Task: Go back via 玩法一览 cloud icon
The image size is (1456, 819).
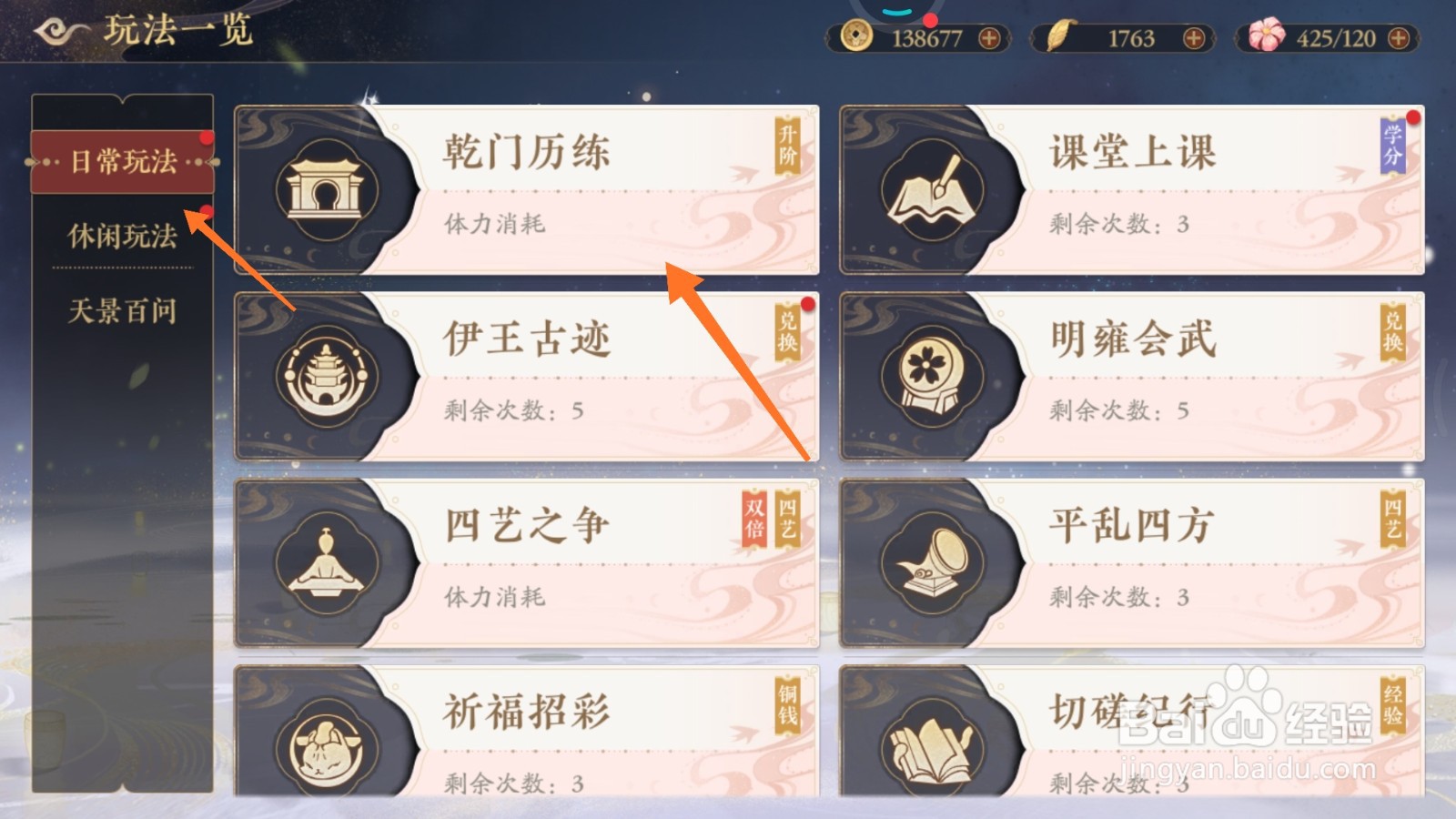Action: 60,32
